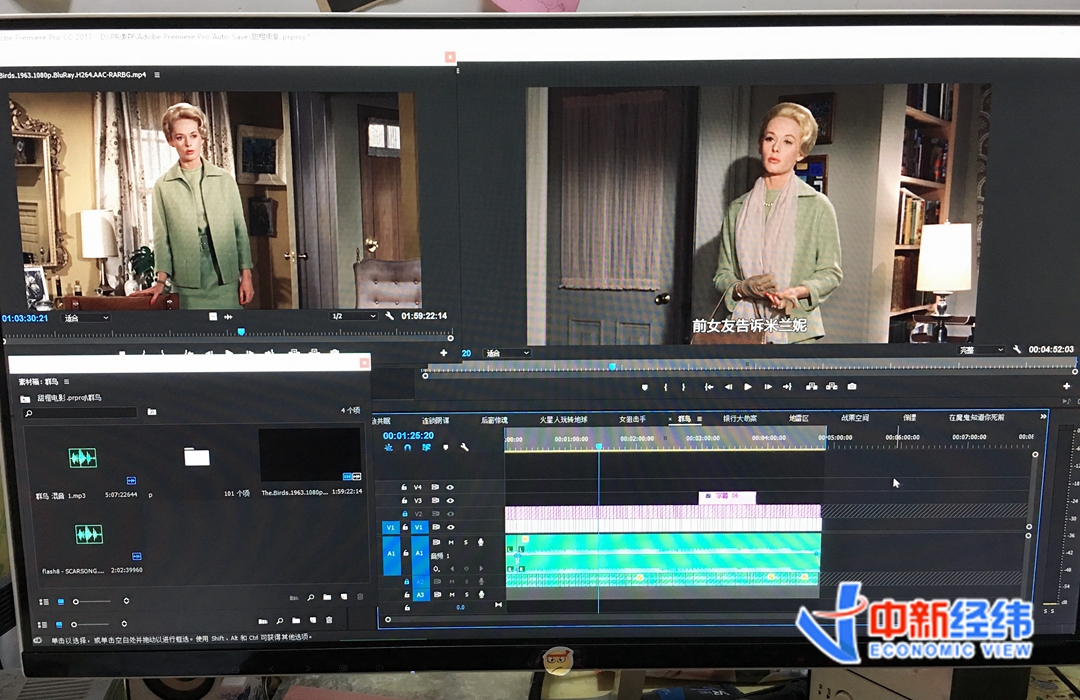Open Program monitor playback resolution dropdown
This screenshot has height=700, width=1080.
click(979, 350)
